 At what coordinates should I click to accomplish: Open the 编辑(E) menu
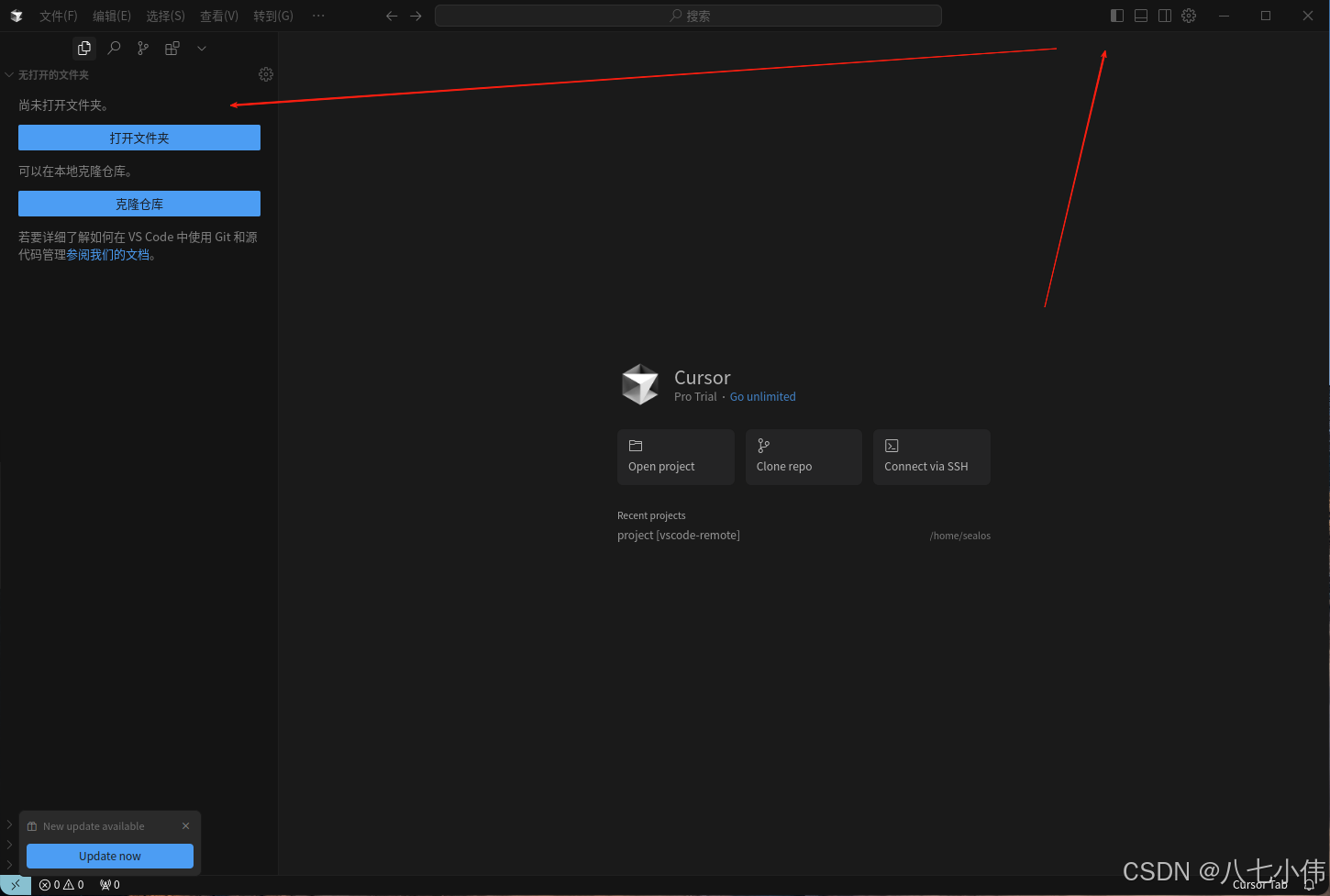point(112,16)
